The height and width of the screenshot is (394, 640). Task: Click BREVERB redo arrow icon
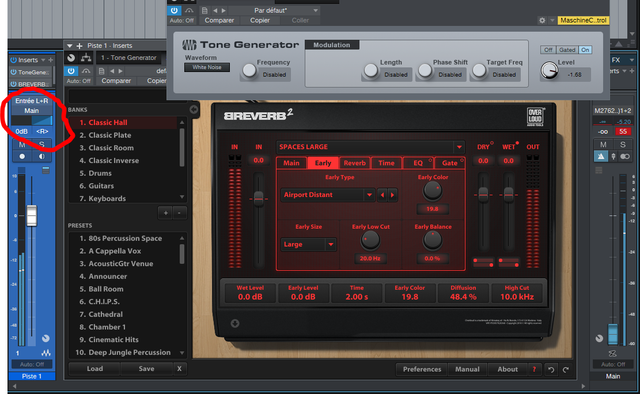click(x=566, y=370)
